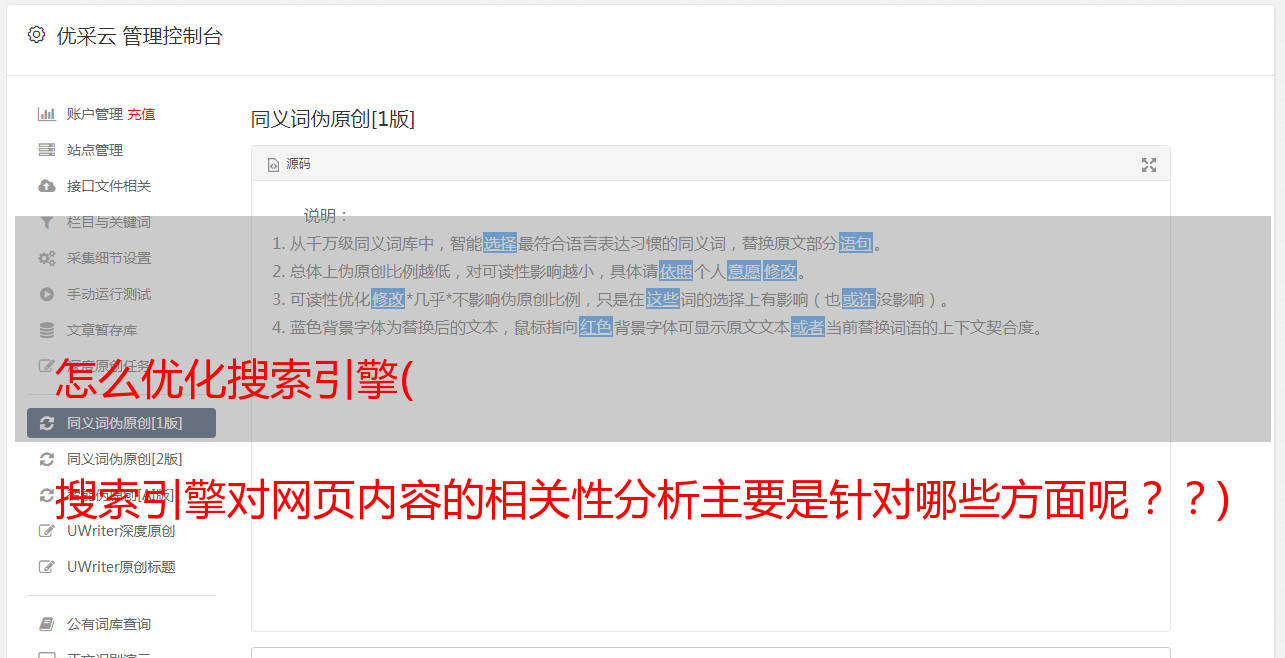This screenshot has height=658, width=1285.
Task: Click the gear icon beside 优采云 管理控制台
Action: click(x=37, y=35)
